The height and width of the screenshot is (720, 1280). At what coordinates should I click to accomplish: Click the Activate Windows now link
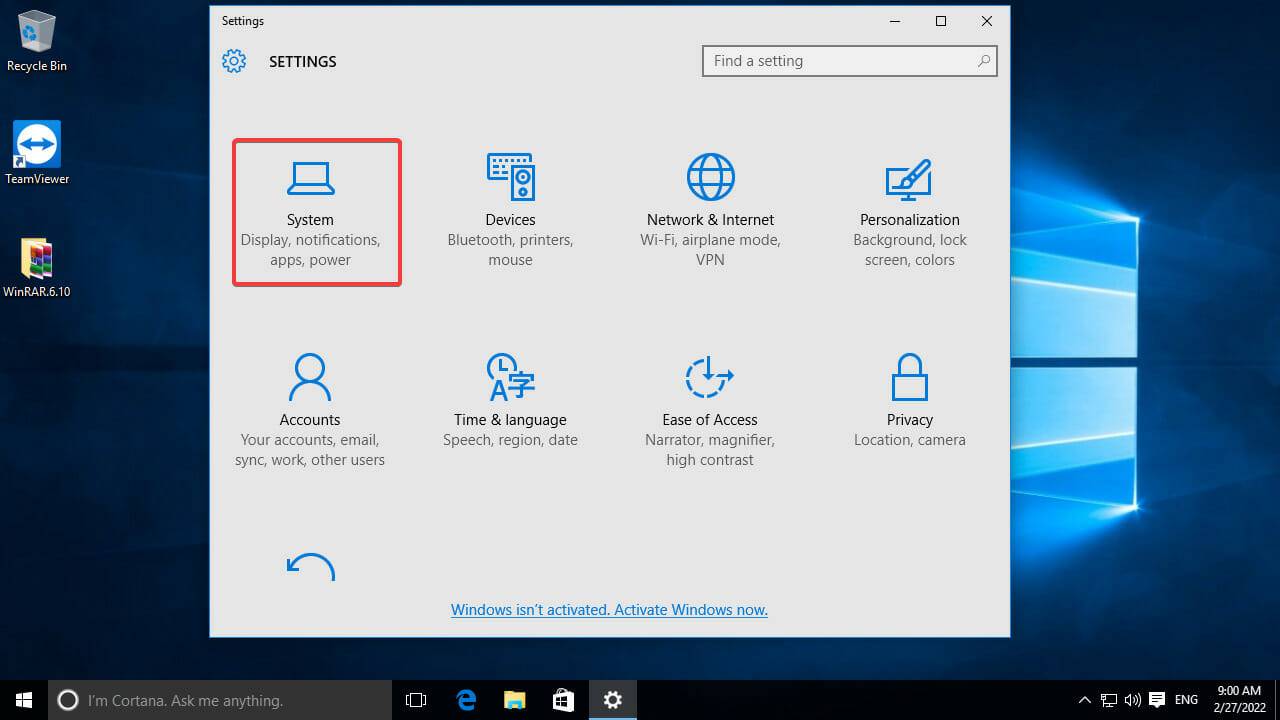point(609,609)
